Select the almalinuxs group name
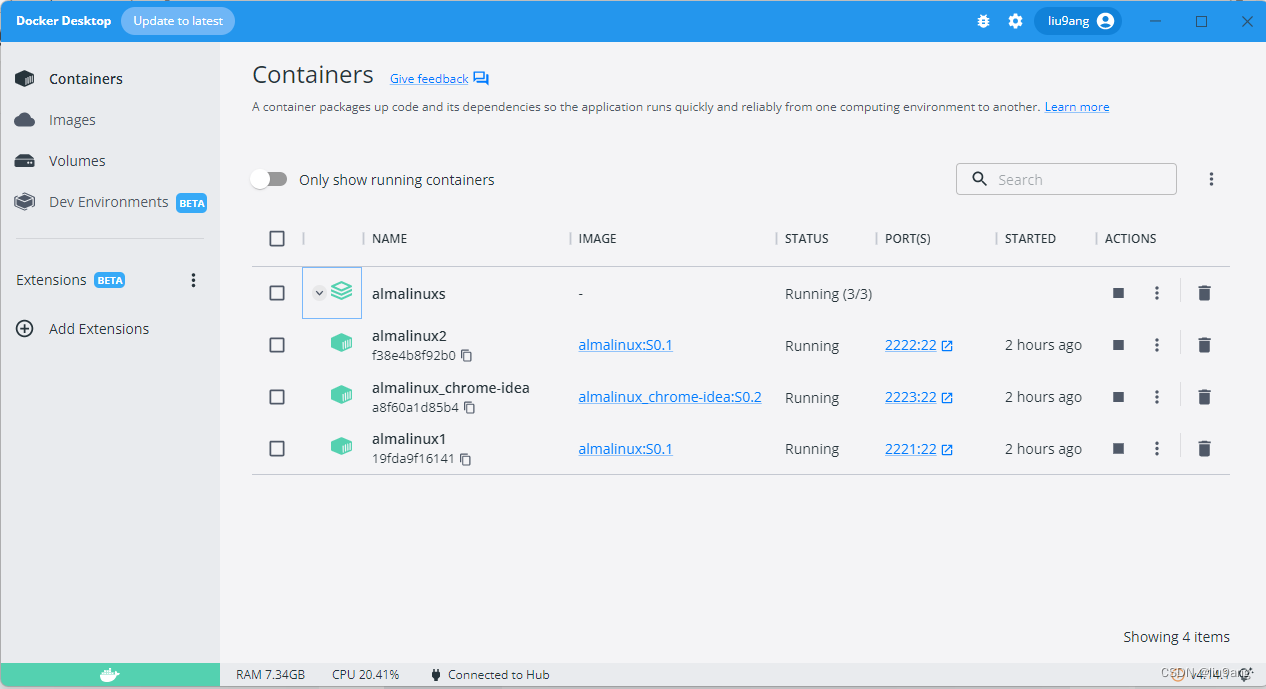 coord(409,294)
